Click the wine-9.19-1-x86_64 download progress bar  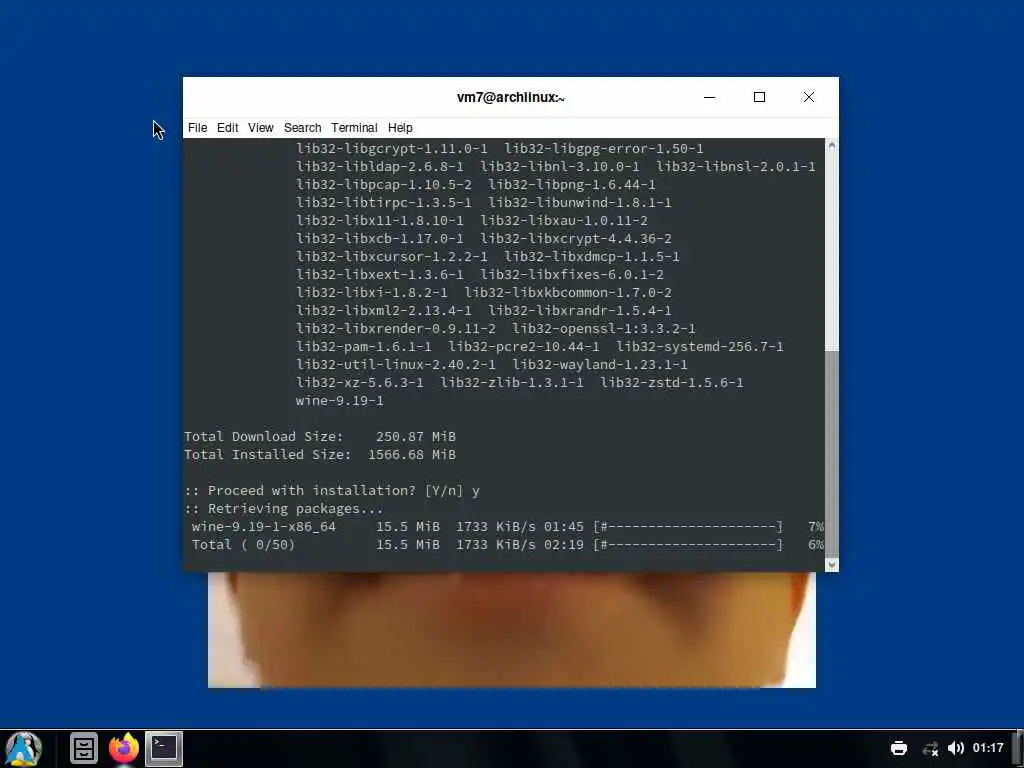coord(688,526)
